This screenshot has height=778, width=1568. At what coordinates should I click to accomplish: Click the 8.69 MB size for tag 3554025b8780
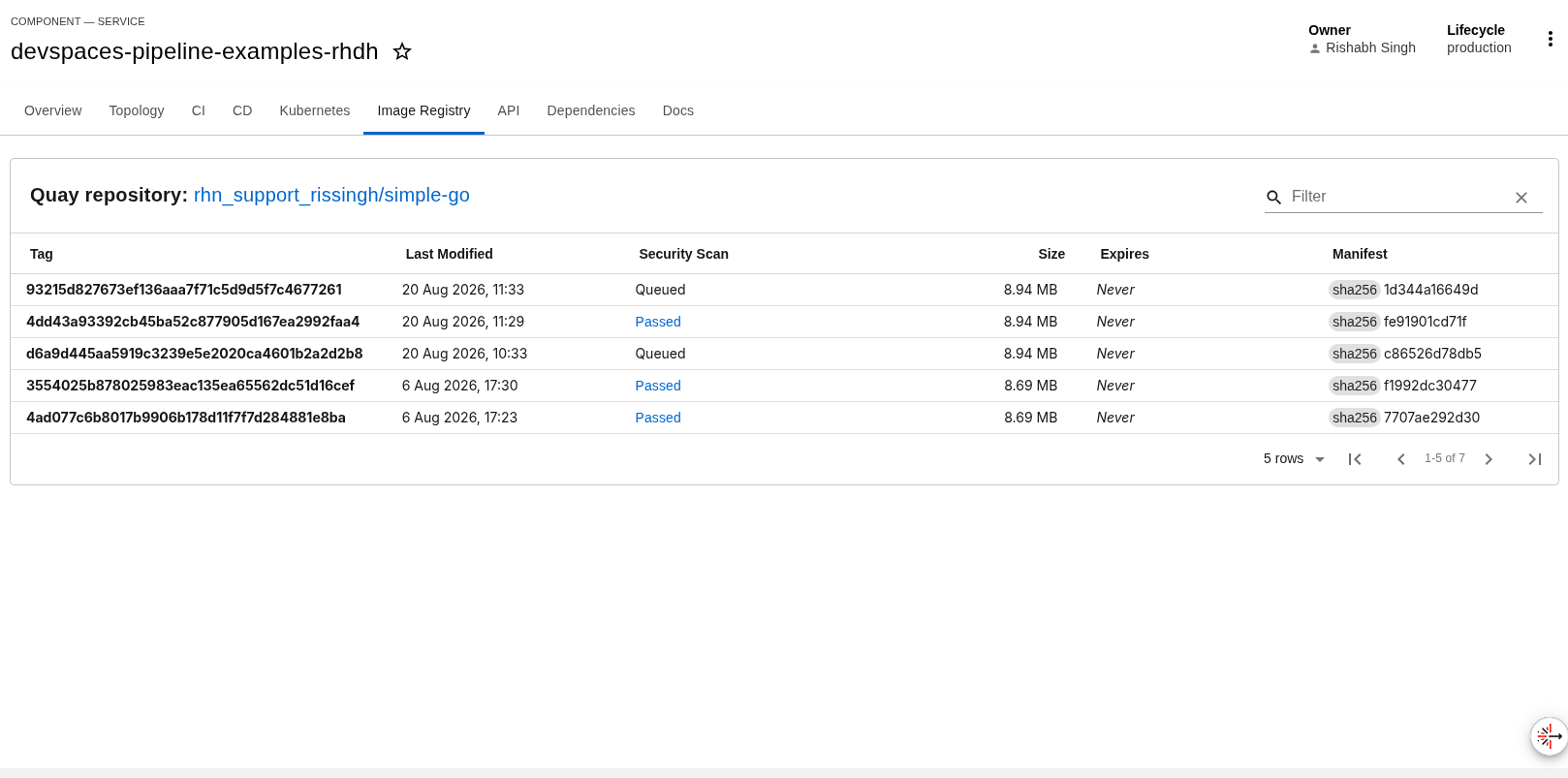1030,386
